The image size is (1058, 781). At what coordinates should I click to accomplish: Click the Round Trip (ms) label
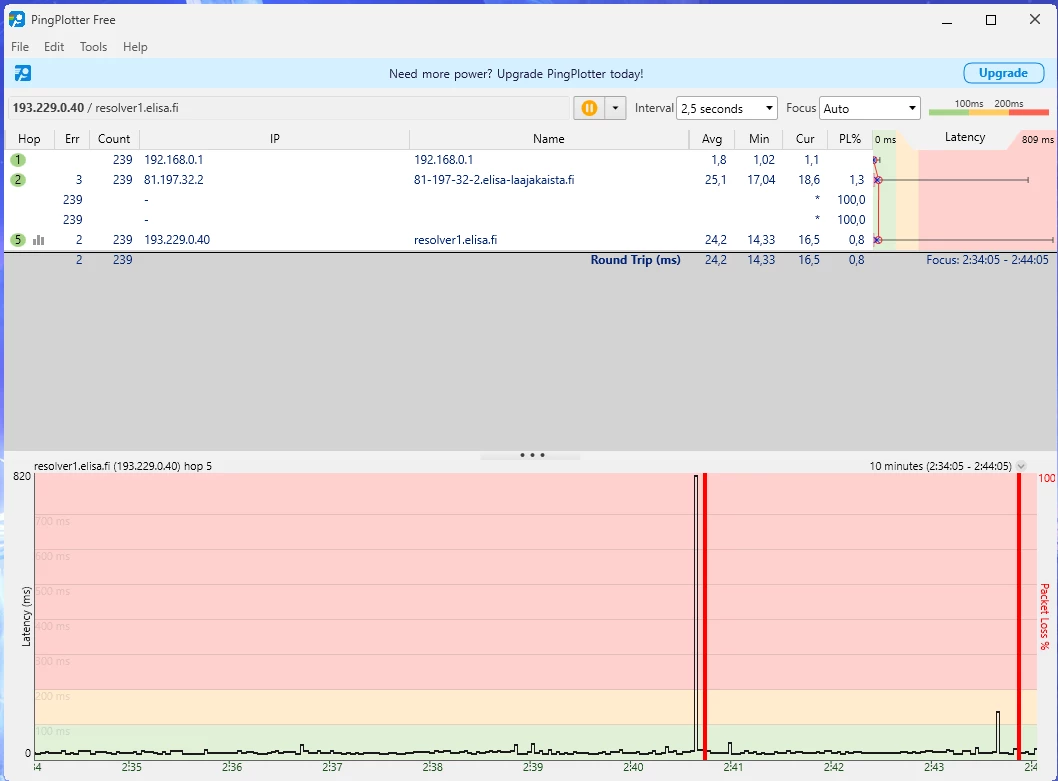(635, 260)
